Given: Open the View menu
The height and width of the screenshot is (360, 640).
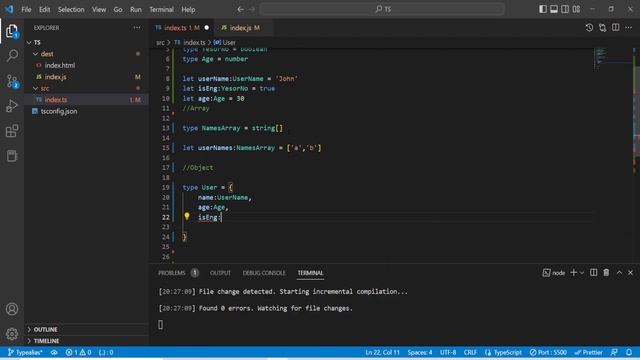Looking at the screenshot, I should 99,9.
